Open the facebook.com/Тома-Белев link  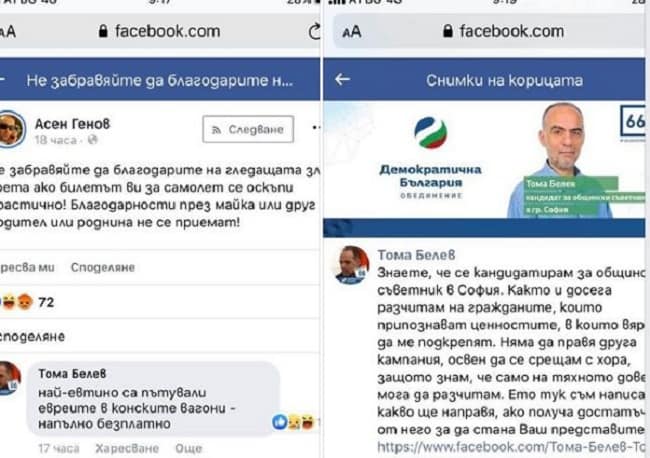point(511,447)
